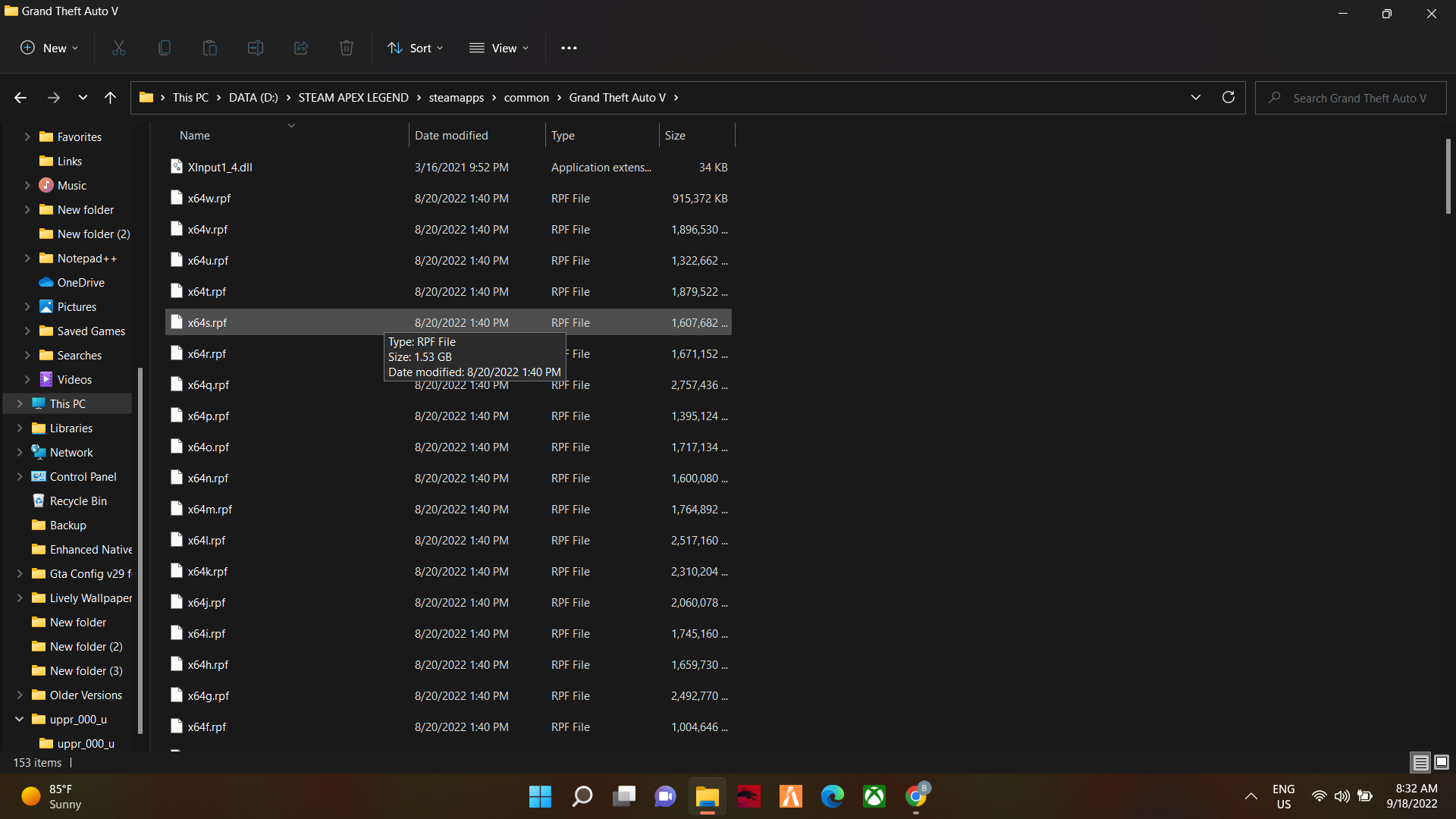Click the Copy icon in toolbar
Viewport: 1456px width, 819px height.
pyautogui.click(x=164, y=48)
